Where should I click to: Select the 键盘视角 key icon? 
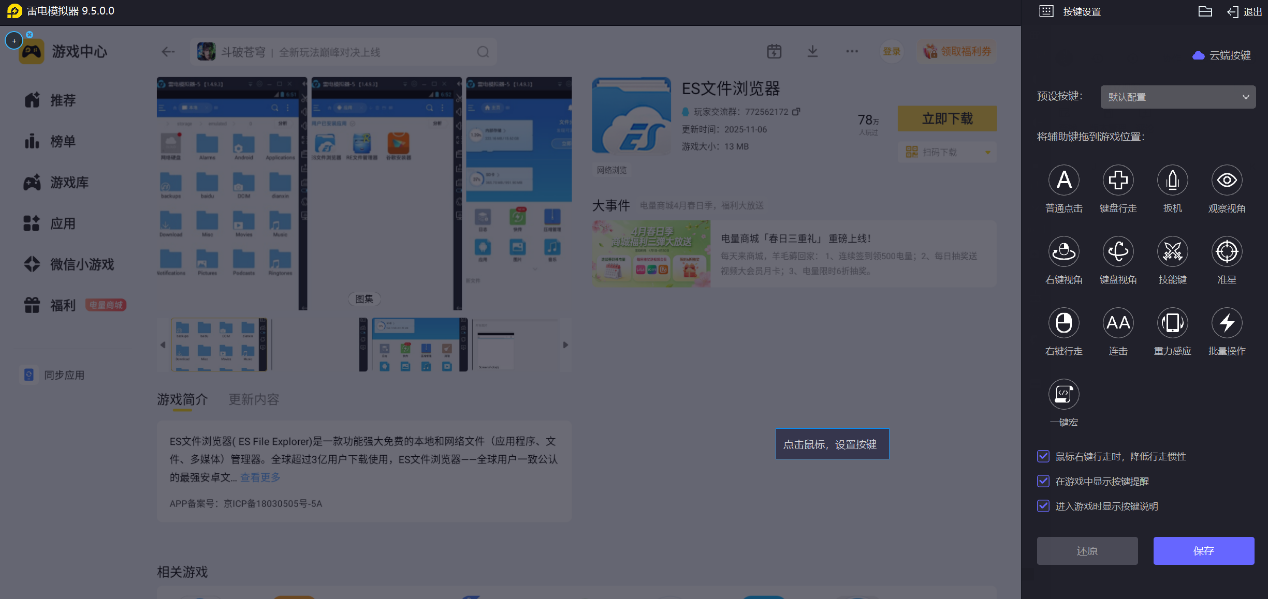1118,251
